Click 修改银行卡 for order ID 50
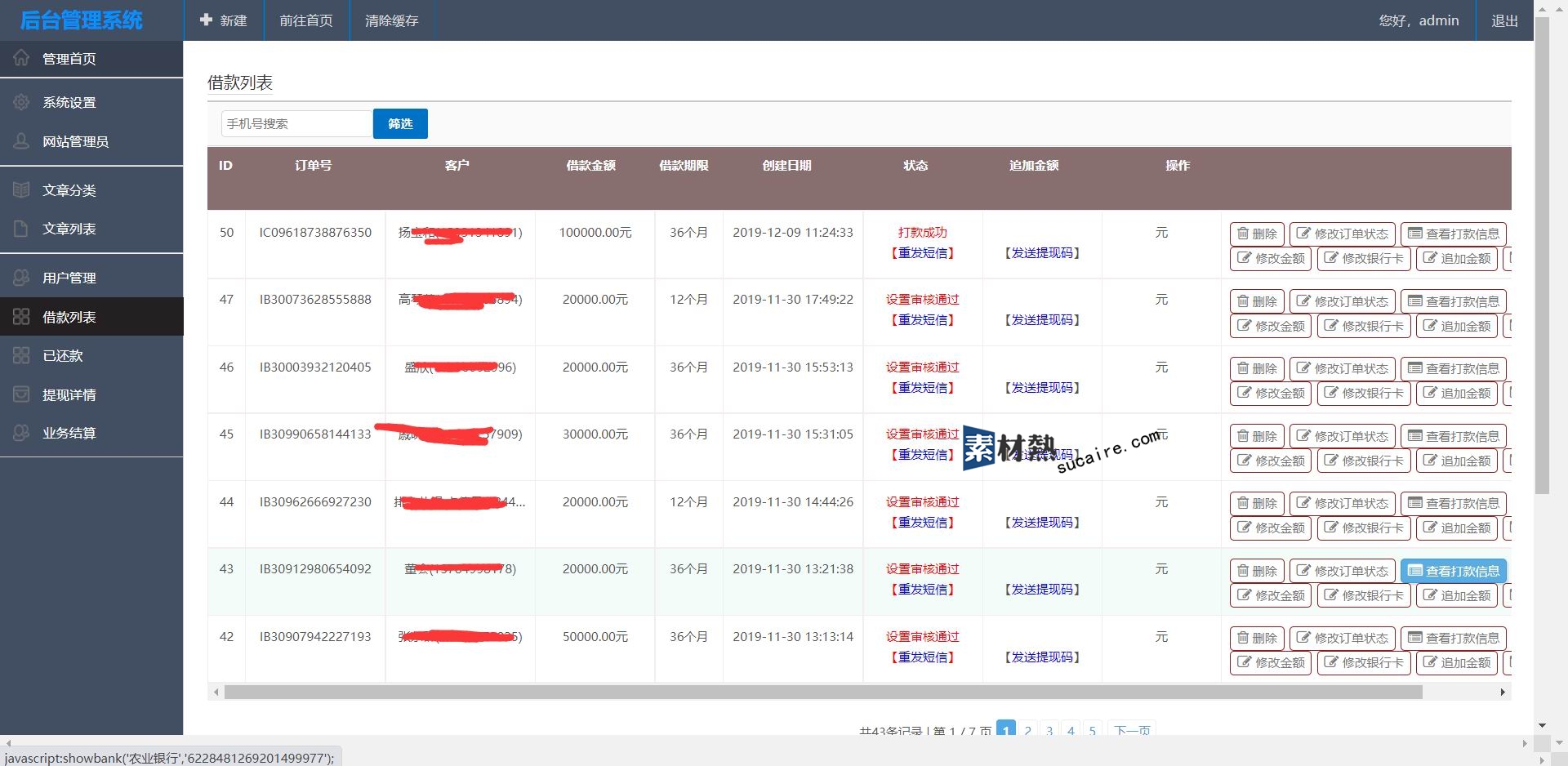Image resolution: width=1568 pixels, height=766 pixels. point(1364,258)
